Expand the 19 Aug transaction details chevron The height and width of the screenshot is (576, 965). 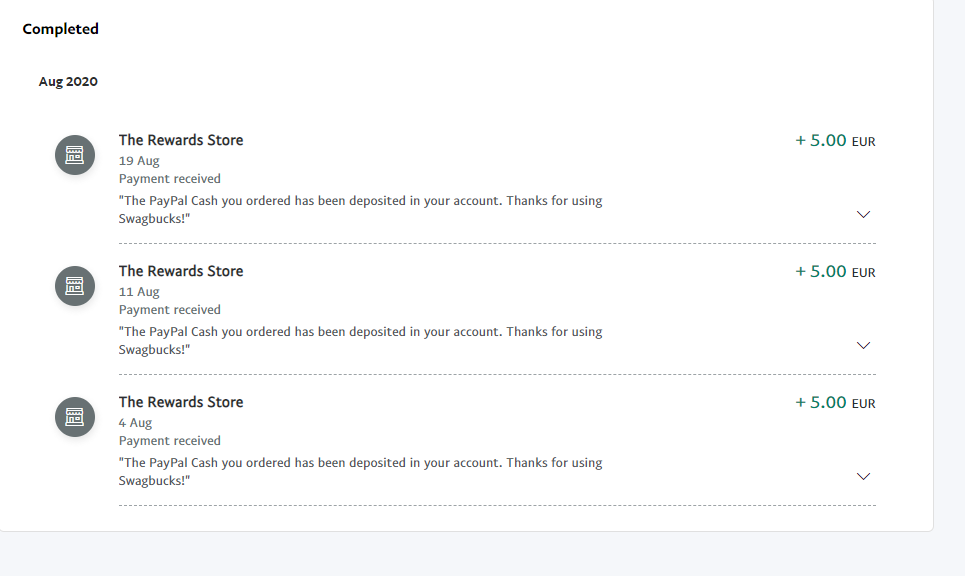(864, 214)
